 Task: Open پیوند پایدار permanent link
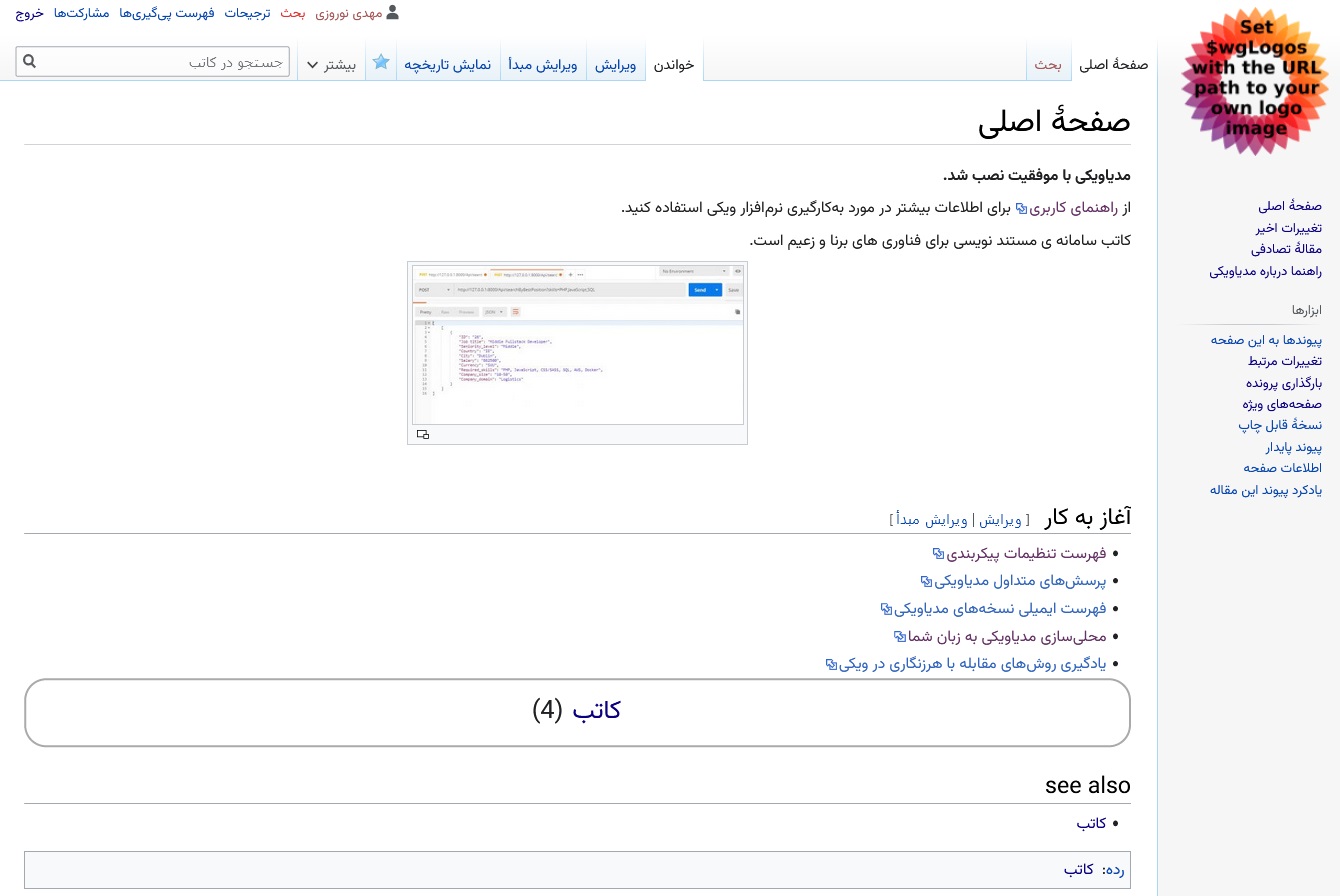[x=1294, y=447]
